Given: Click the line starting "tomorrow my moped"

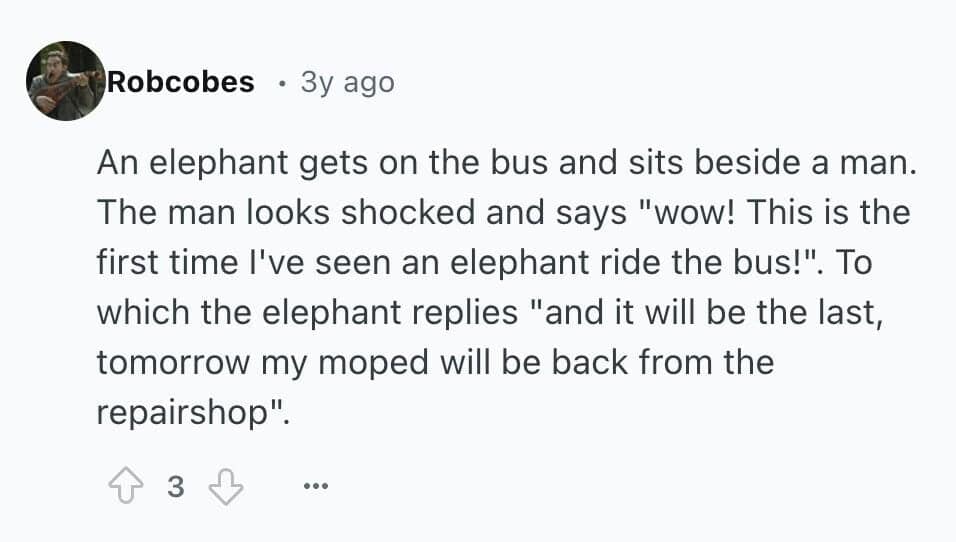Looking at the screenshot, I should pos(435,362).
